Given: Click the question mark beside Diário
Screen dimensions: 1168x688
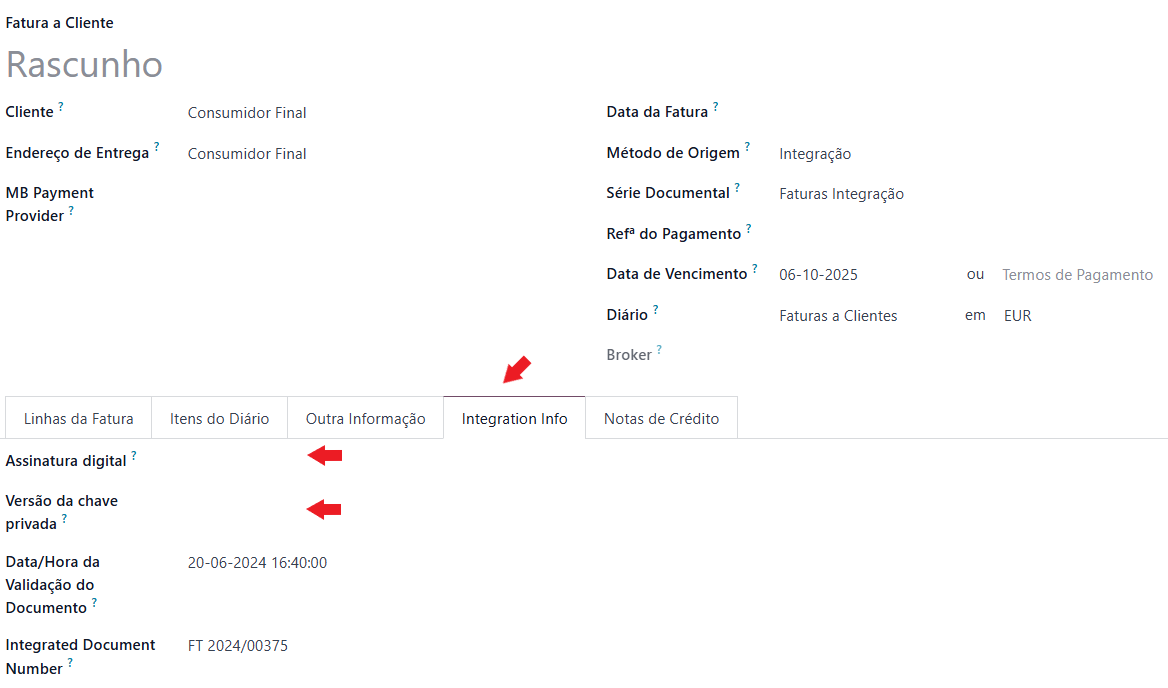Looking at the screenshot, I should tap(656, 309).
